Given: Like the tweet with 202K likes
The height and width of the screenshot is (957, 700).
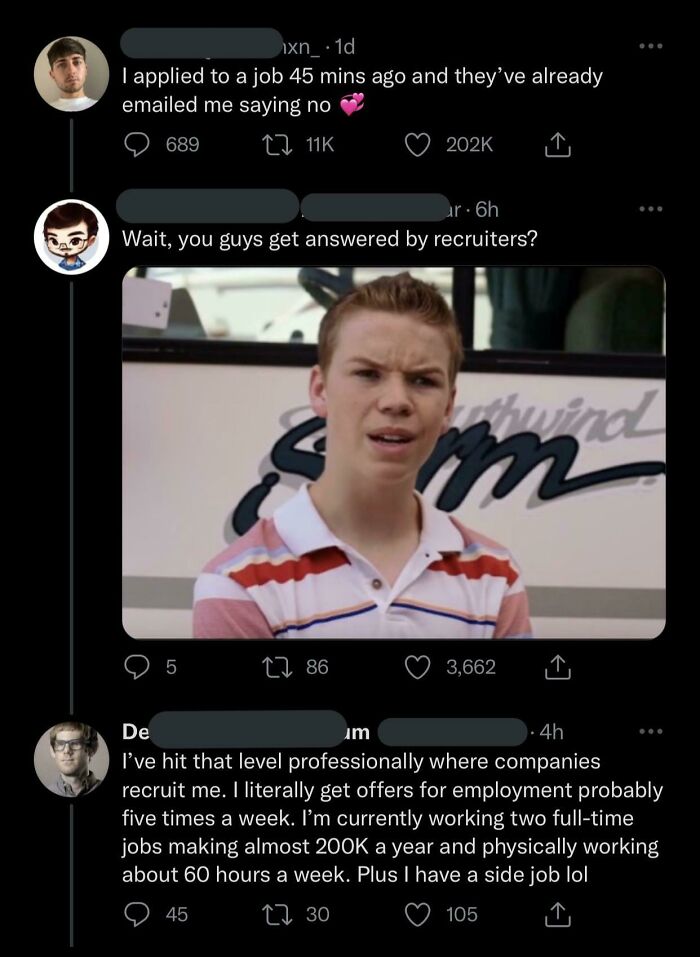Looking at the screenshot, I should 418,145.
